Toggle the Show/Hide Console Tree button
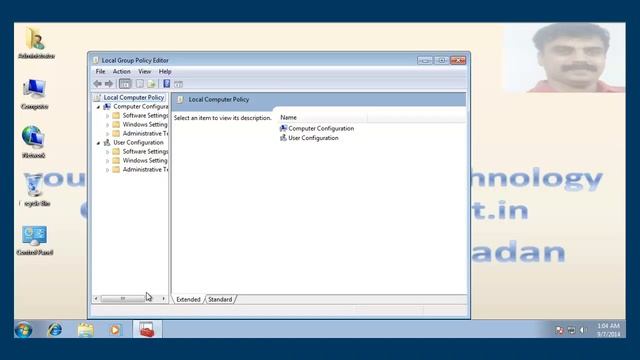 pyautogui.click(x=125, y=84)
